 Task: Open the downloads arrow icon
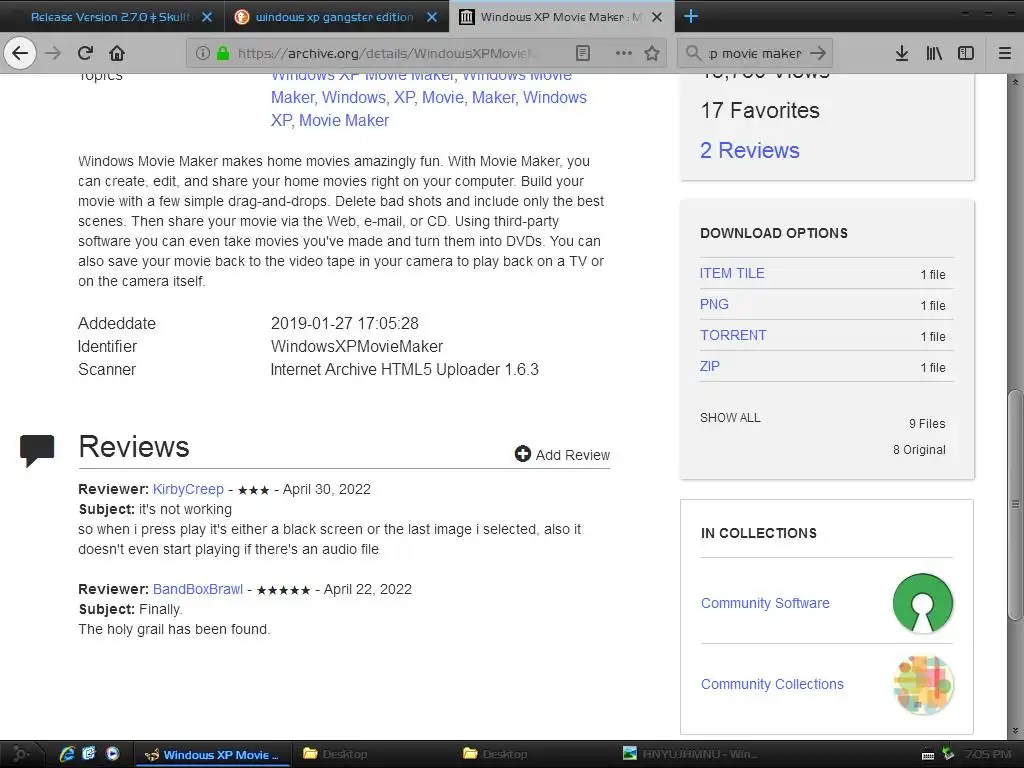[x=902, y=53]
